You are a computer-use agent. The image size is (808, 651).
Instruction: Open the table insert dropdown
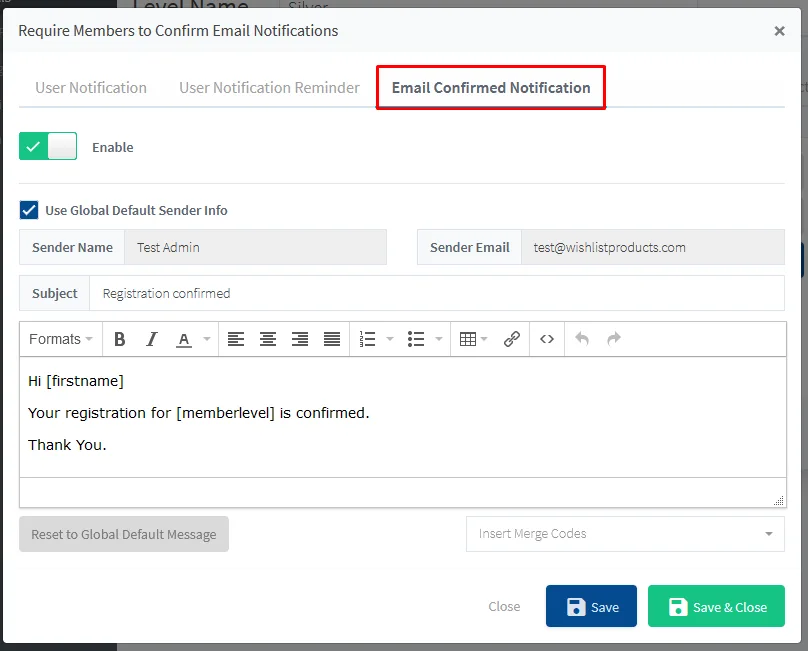tap(473, 339)
